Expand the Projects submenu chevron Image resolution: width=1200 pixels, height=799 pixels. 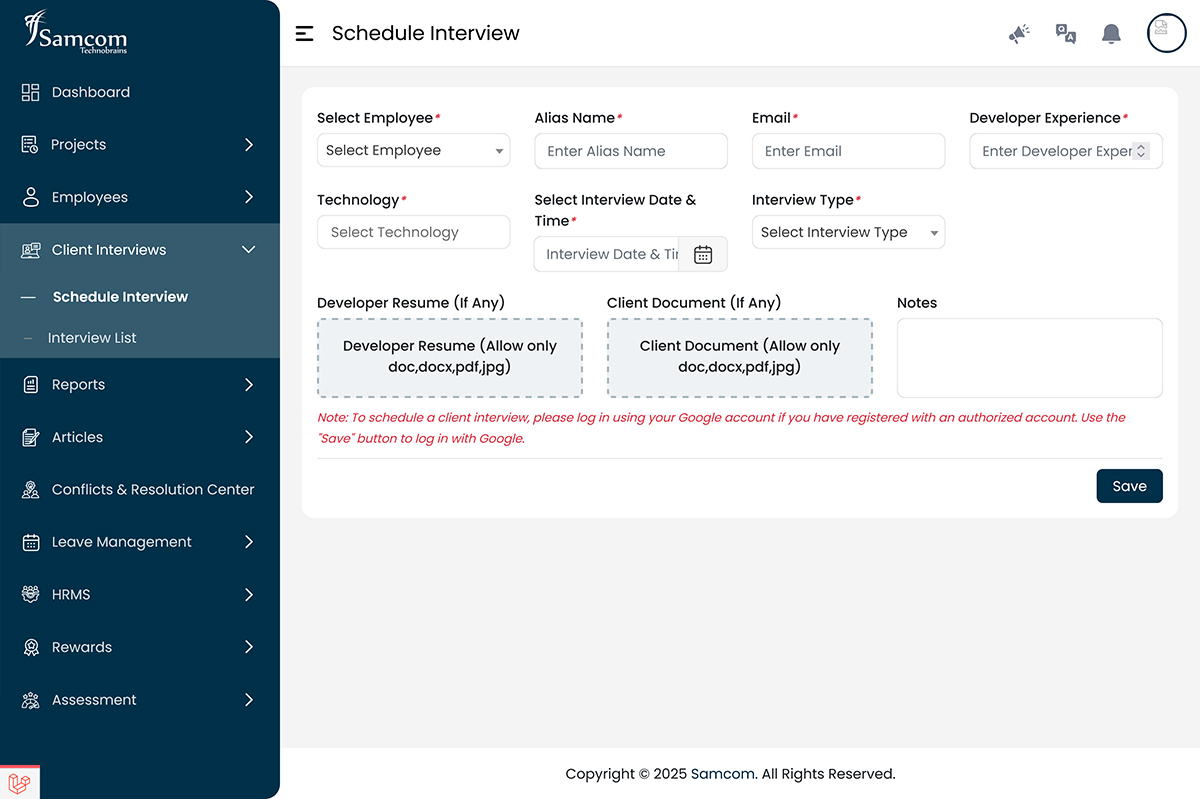pyautogui.click(x=249, y=145)
